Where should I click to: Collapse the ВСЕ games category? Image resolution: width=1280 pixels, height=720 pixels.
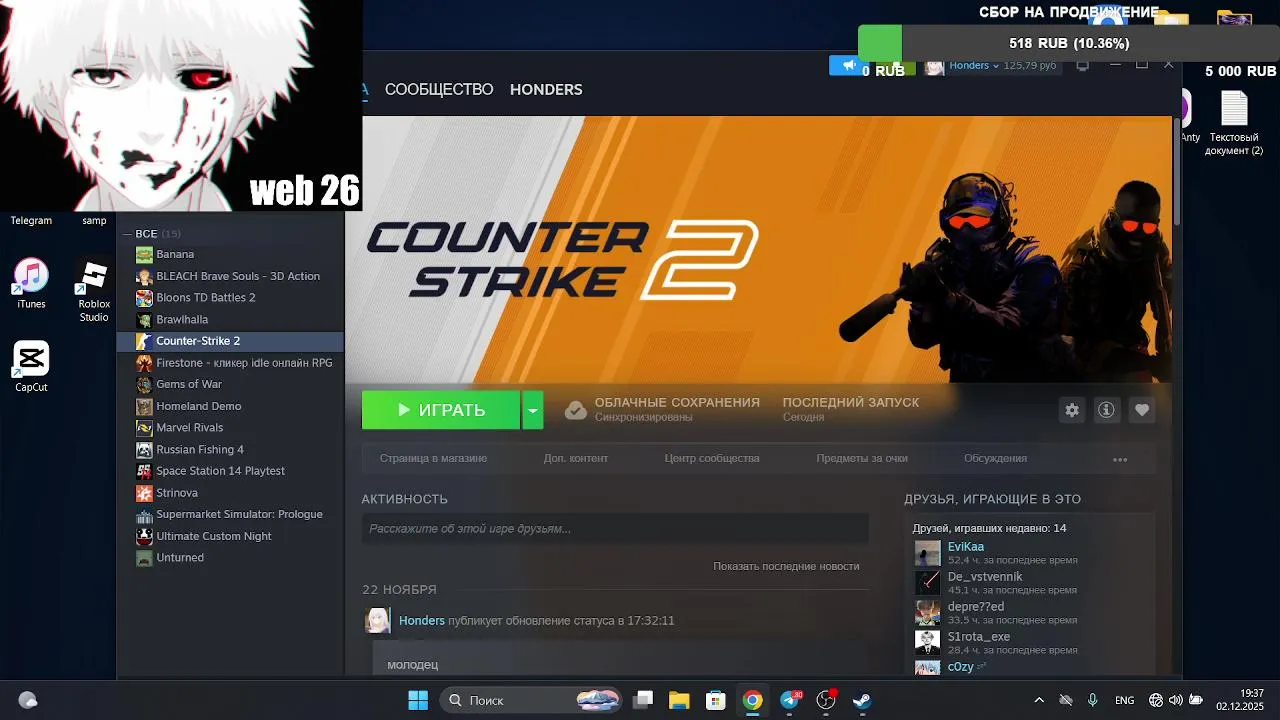coord(128,234)
